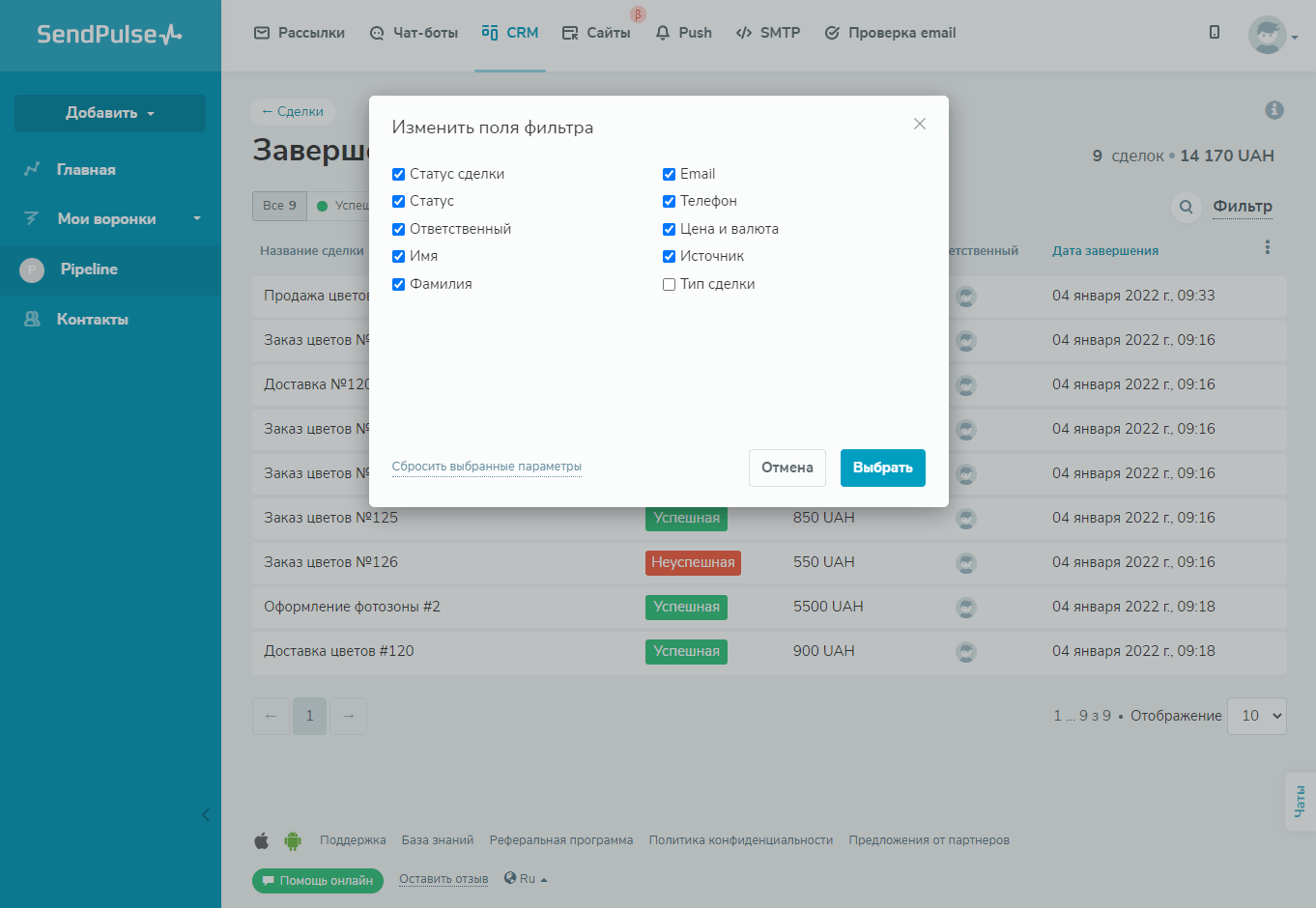The height and width of the screenshot is (908, 1316).
Task: Click the search magnifier icon beside Фильтр
Action: [x=1186, y=207]
